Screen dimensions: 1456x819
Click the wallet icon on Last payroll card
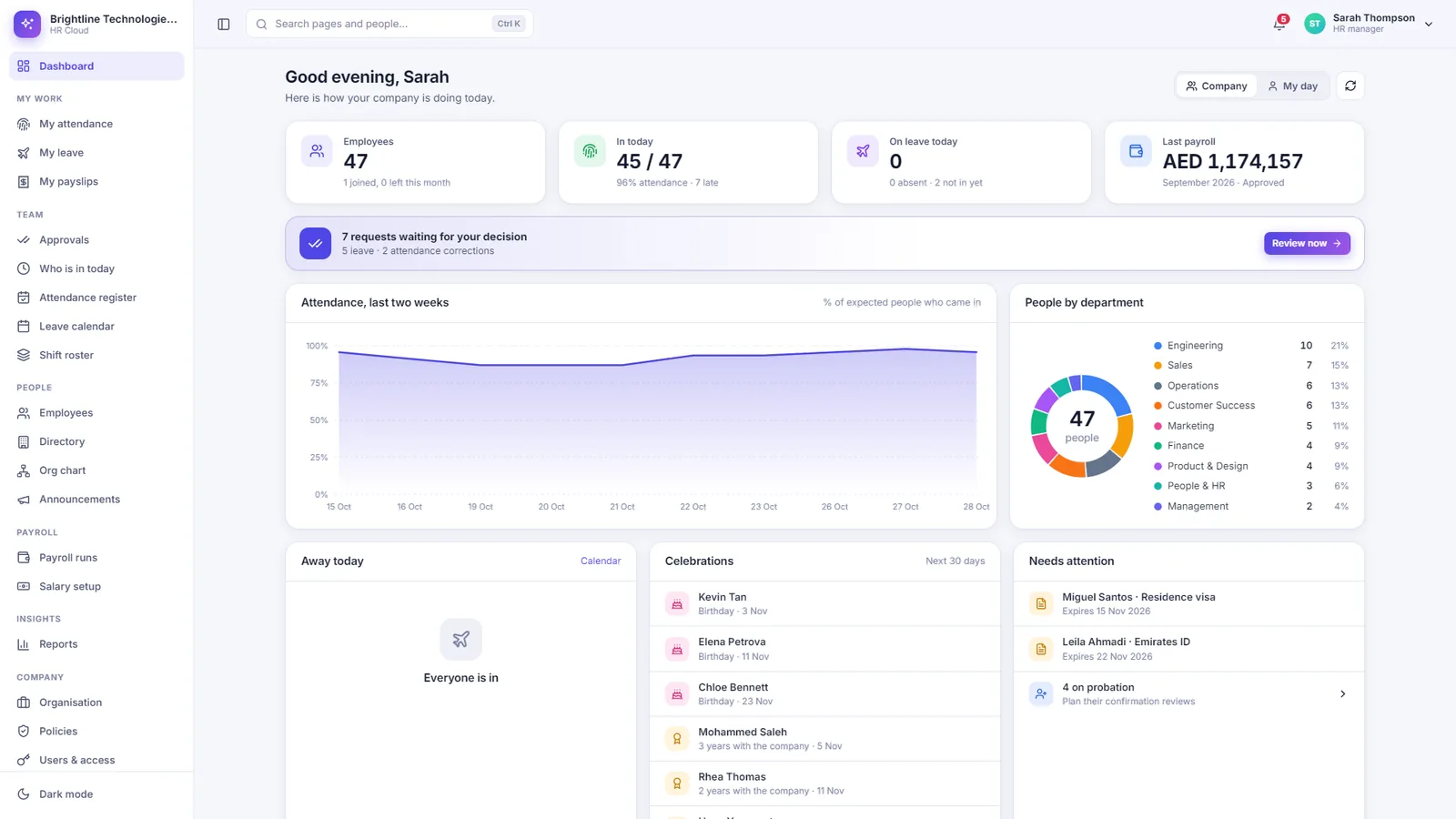coord(1136,151)
